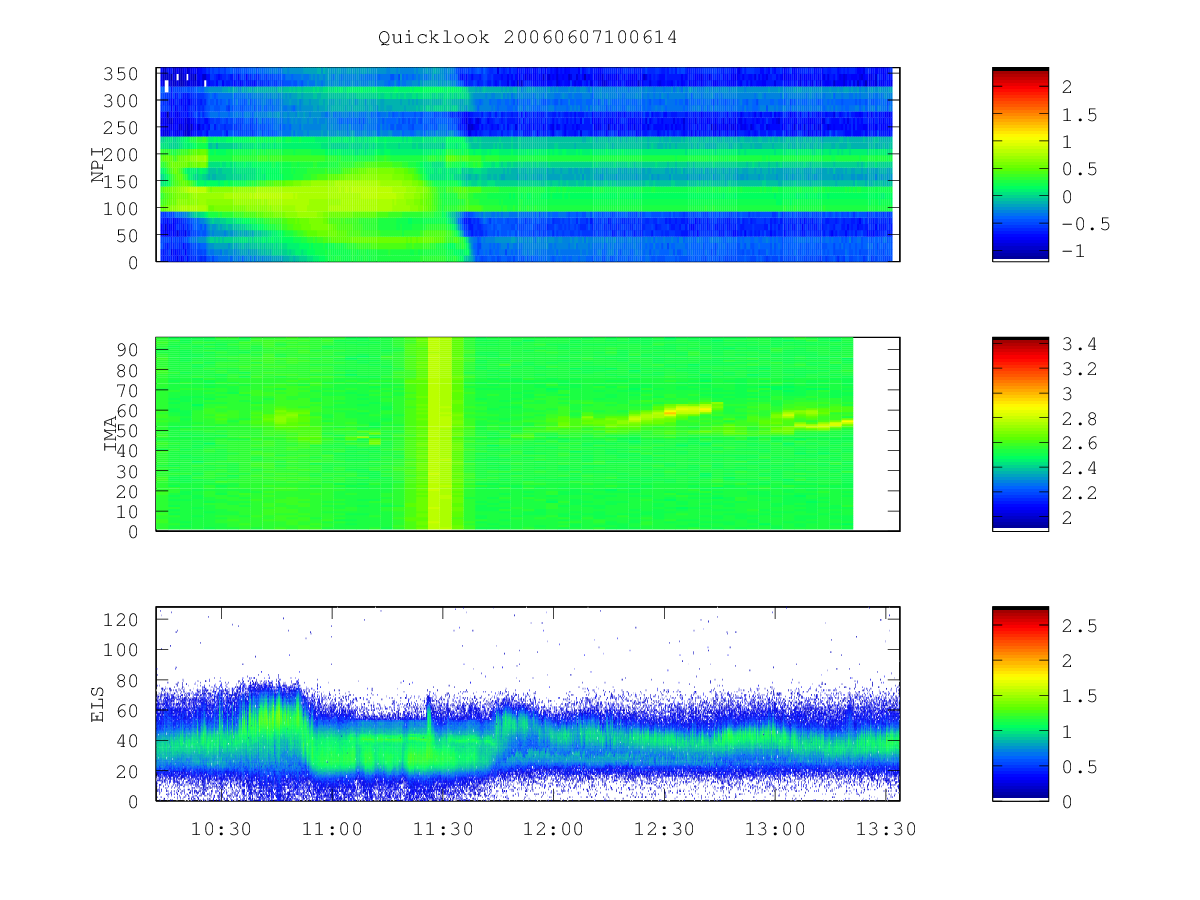The height and width of the screenshot is (900, 1200).
Task: Click NPI y-axis value 250
Action: click(123, 128)
